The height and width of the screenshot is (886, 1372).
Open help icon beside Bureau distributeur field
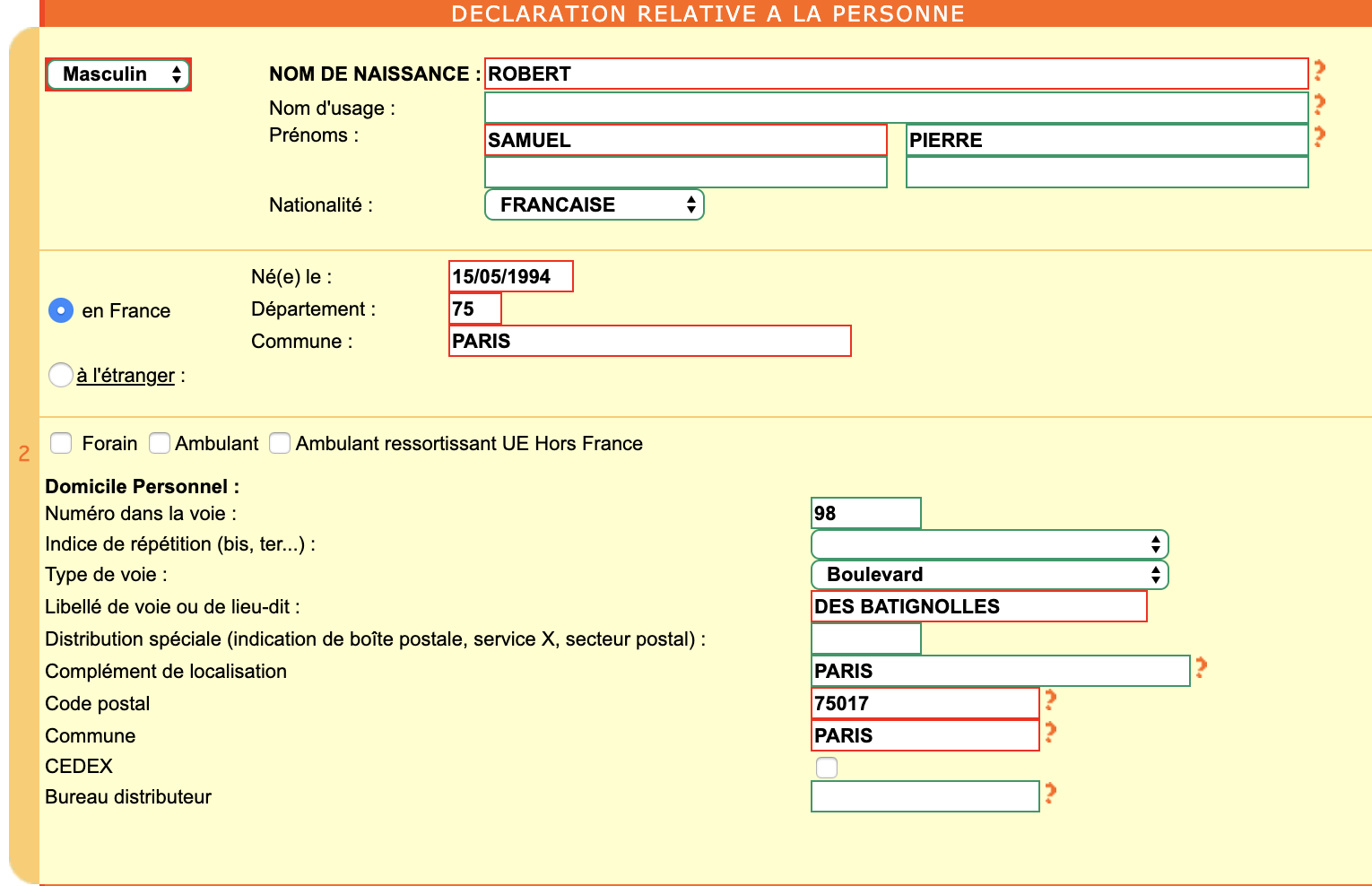[1050, 793]
